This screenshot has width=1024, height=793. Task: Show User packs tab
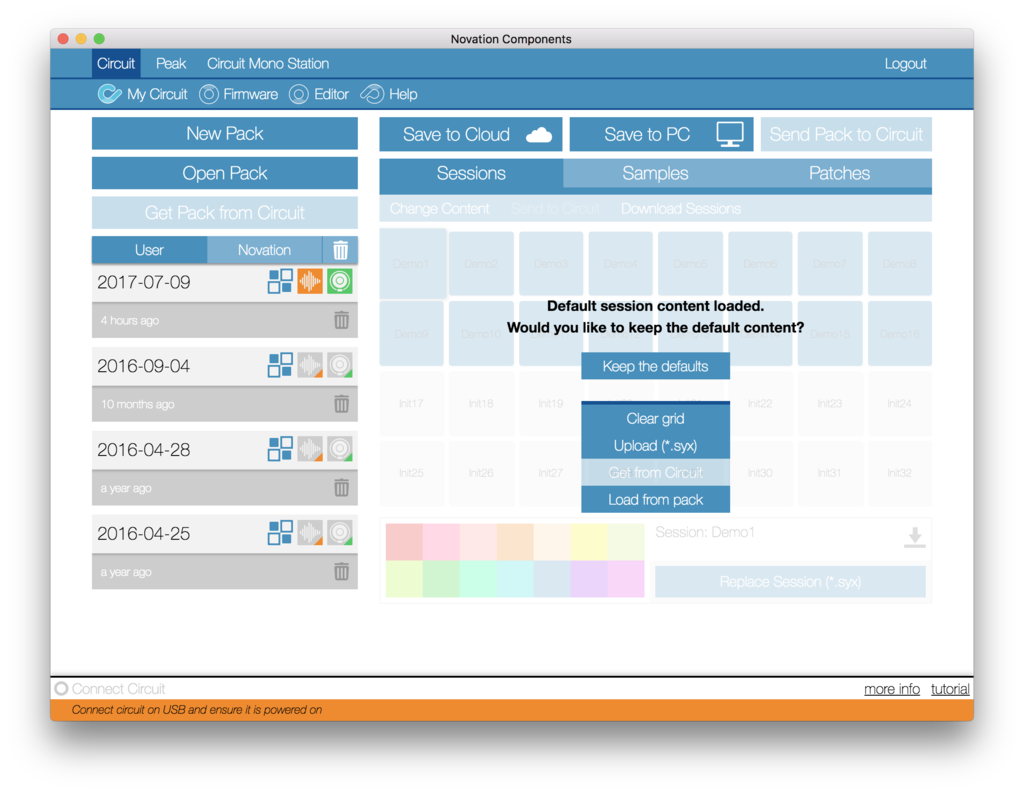150,250
